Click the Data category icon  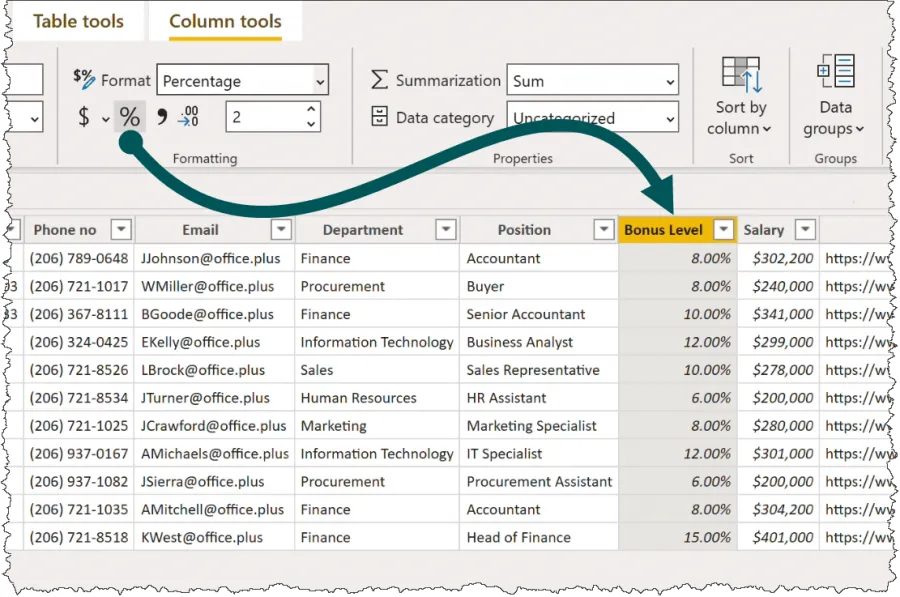379,117
